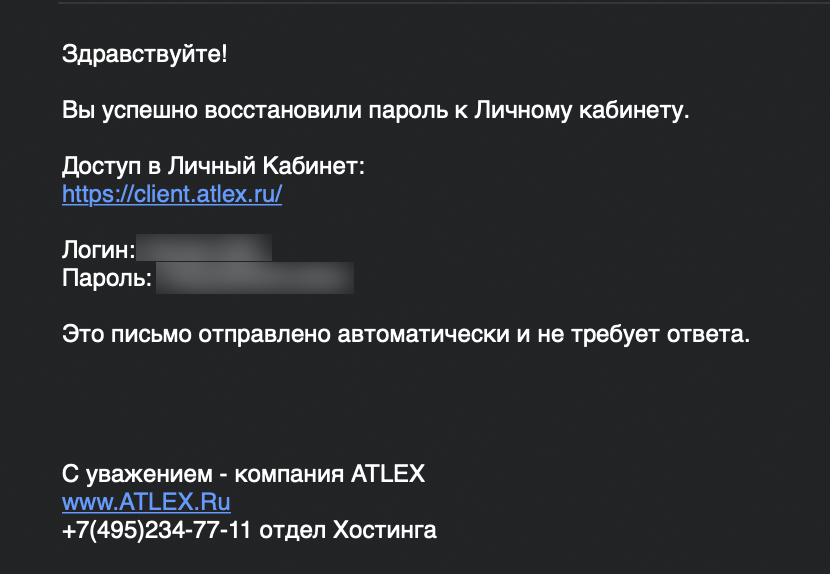Click the blurred password value

pos(254,278)
